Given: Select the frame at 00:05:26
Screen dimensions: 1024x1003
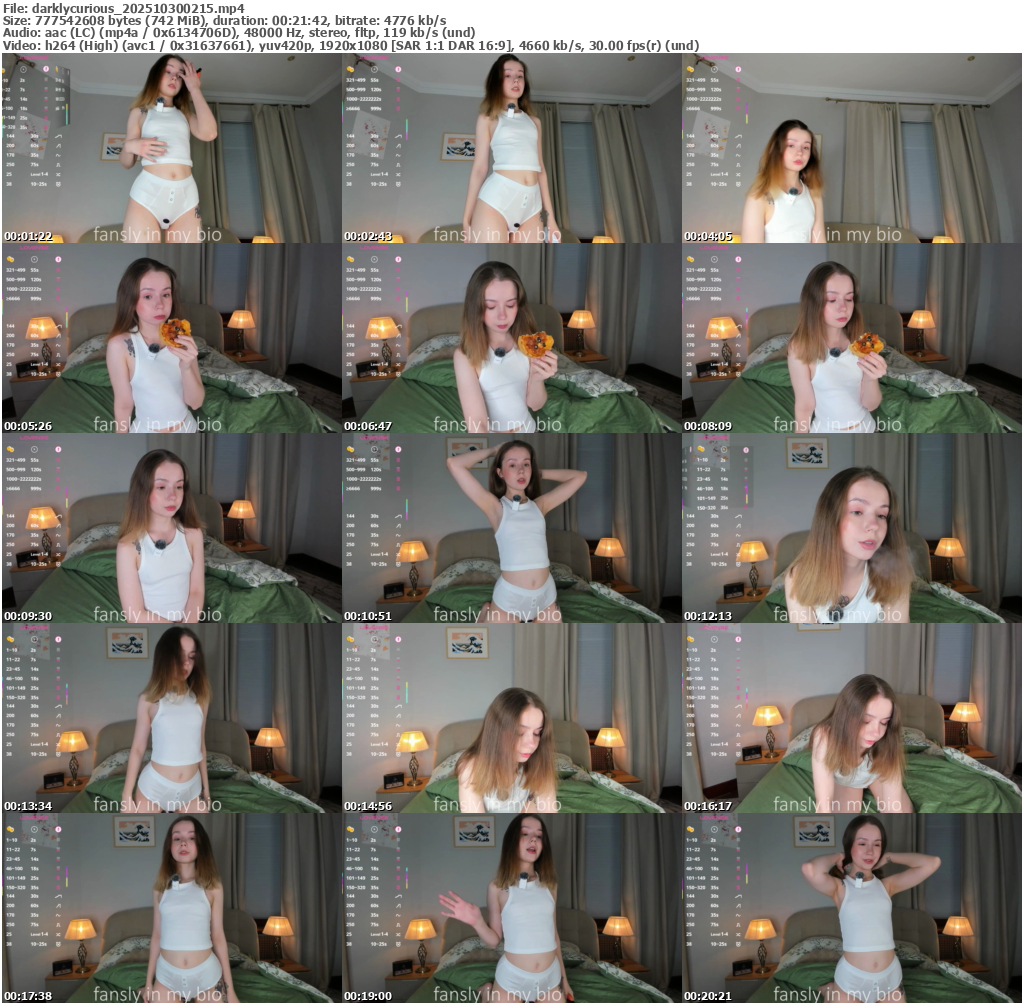Looking at the screenshot, I should (x=172, y=338).
